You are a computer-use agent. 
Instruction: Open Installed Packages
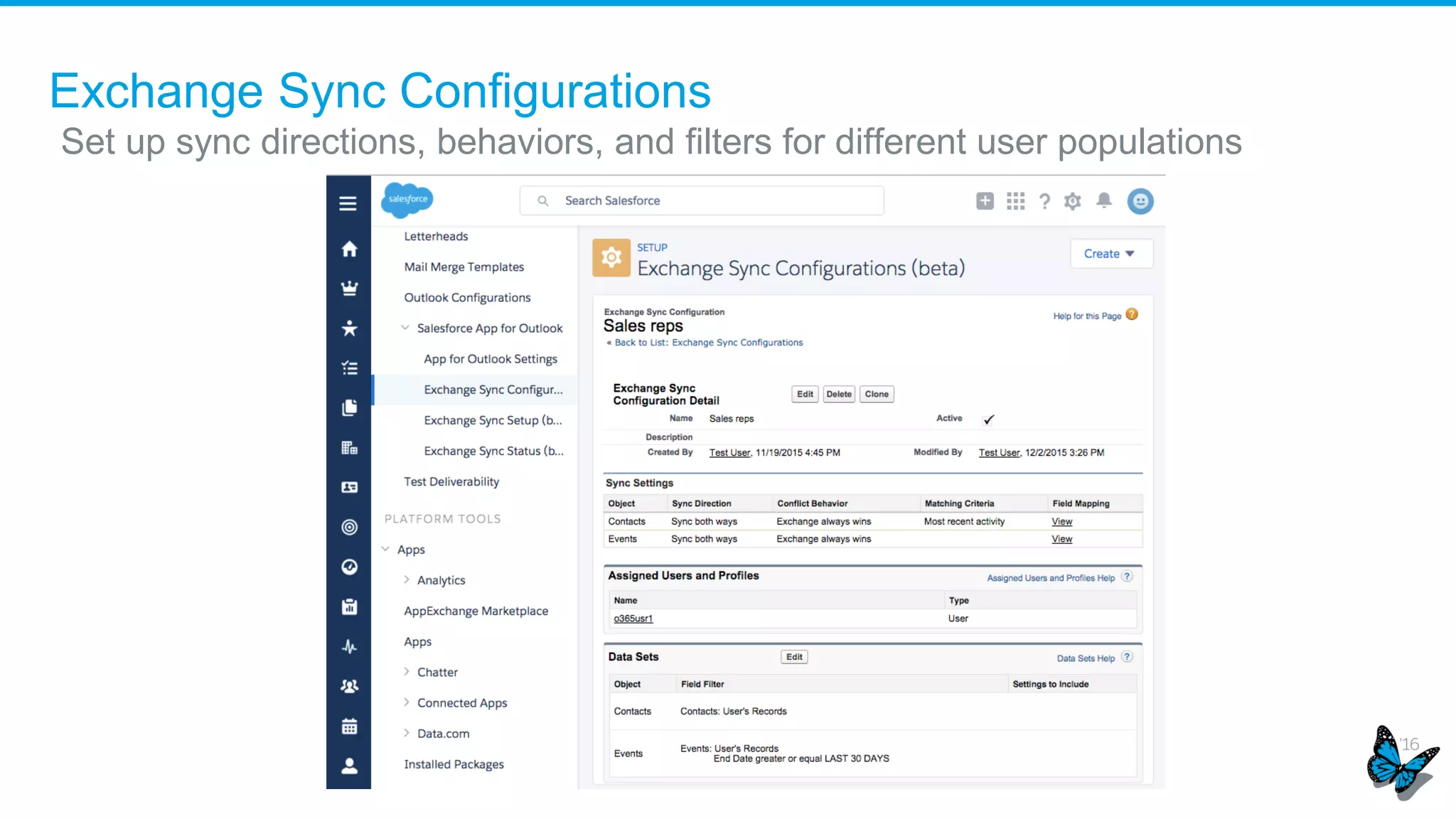pyautogui.click(x=454, y=764)
